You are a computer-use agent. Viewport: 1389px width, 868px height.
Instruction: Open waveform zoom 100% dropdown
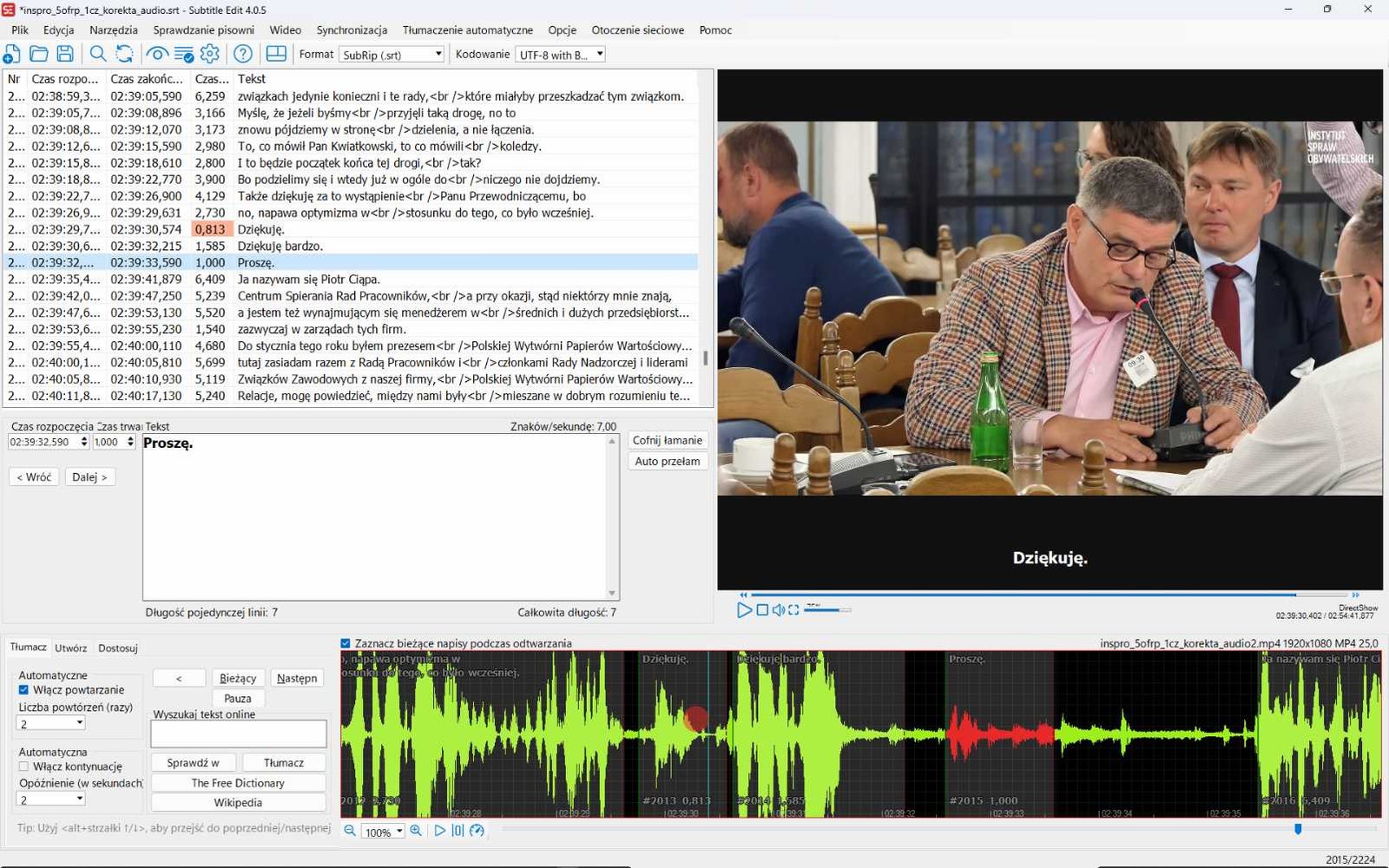point(383,832)
